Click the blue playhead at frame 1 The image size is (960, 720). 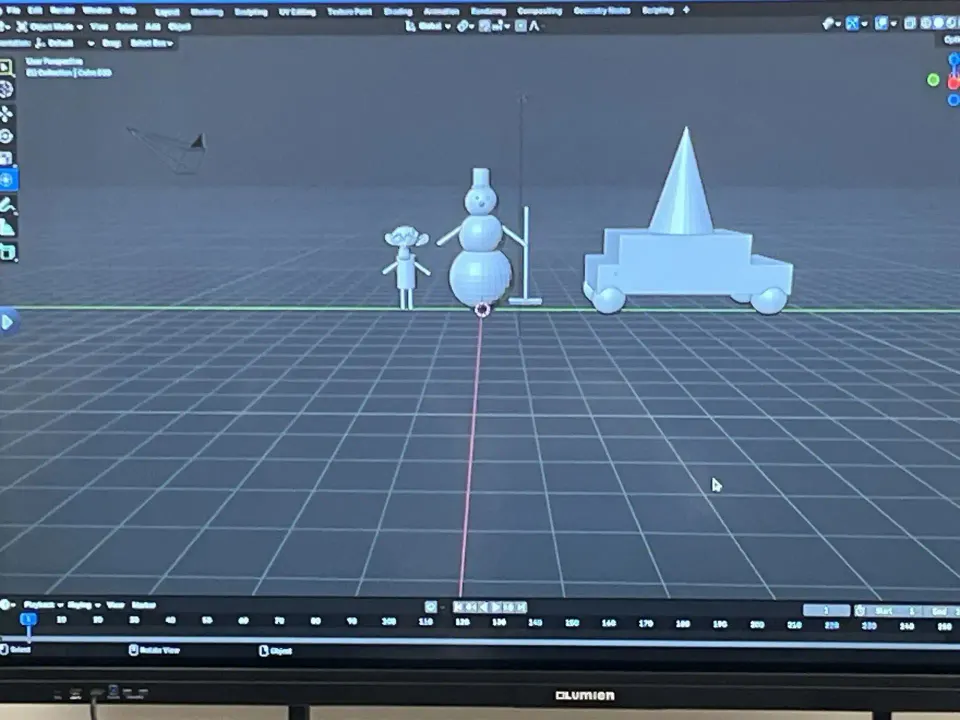28,620
